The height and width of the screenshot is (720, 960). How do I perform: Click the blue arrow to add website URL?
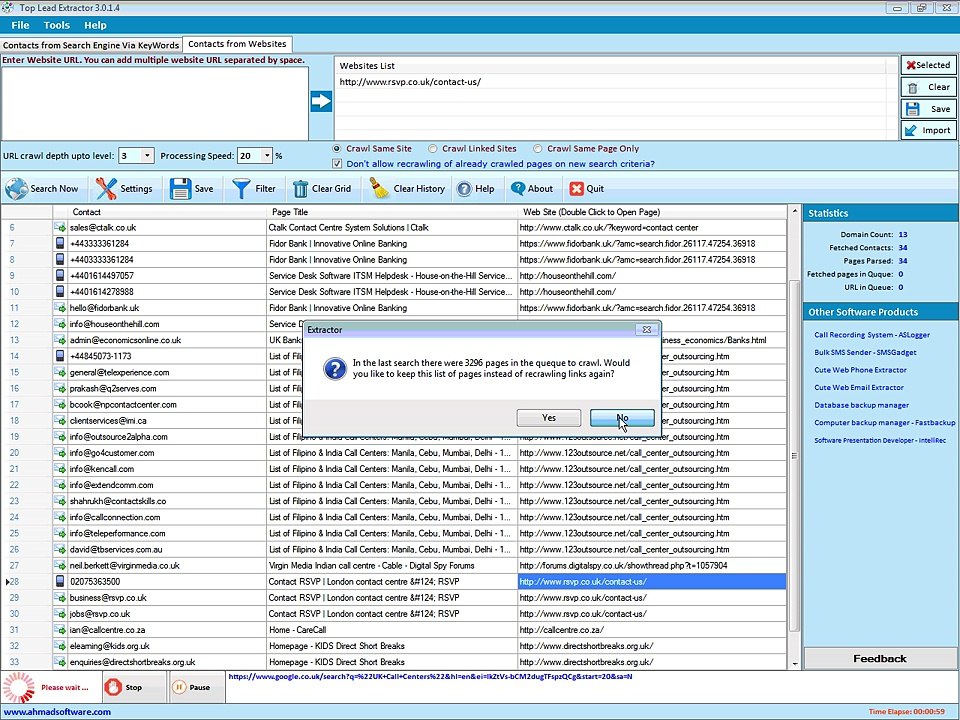[321, 101]
